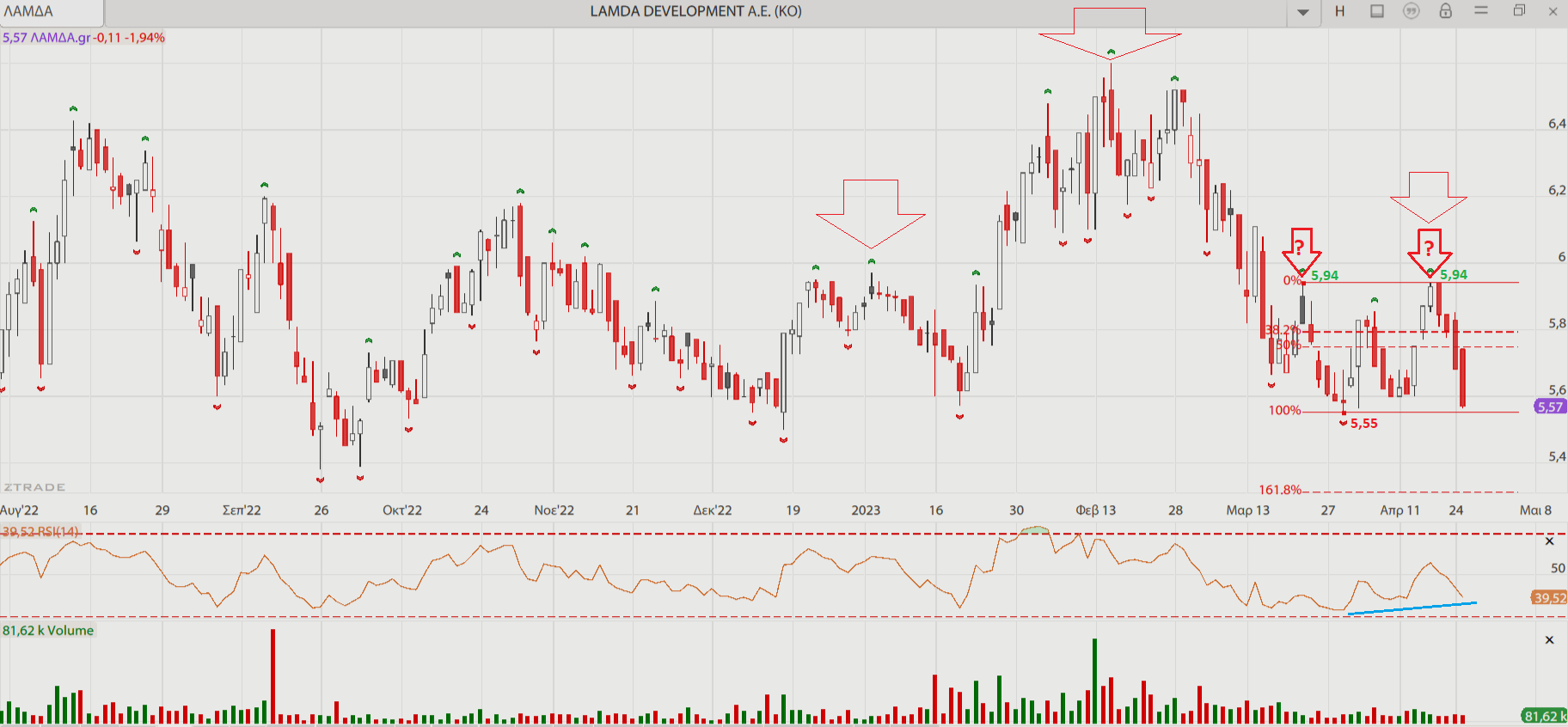Toggle the chart lock icon
1568x727 pixels.
click(x=1446, y=11)
